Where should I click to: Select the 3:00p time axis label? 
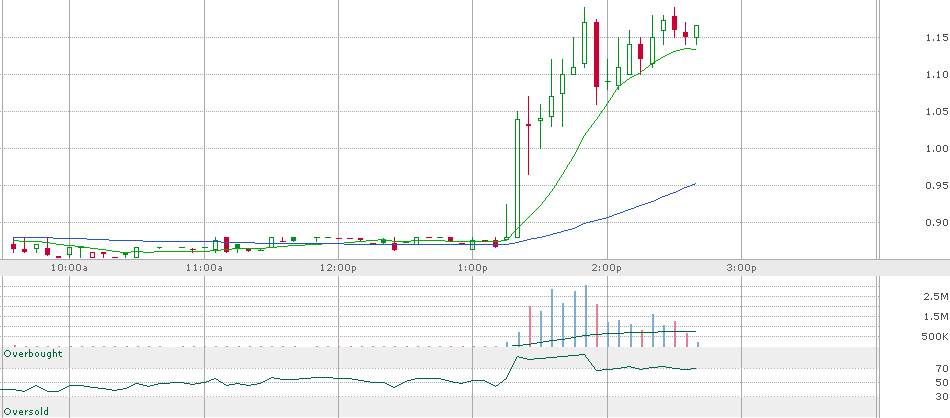click(742, 267)
